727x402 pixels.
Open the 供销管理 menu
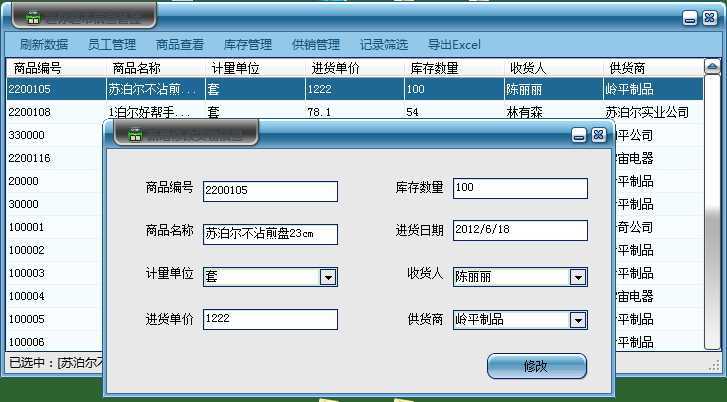pyautogui.click(x=316, y=45)
